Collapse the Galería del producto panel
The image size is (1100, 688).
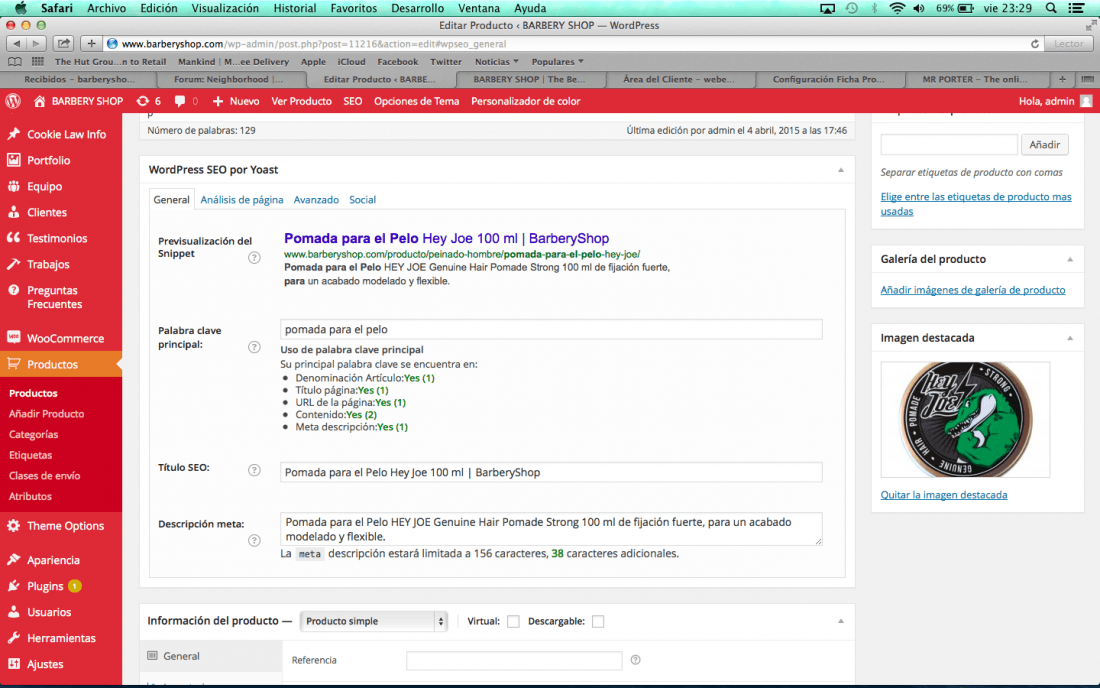point(1070,259)
